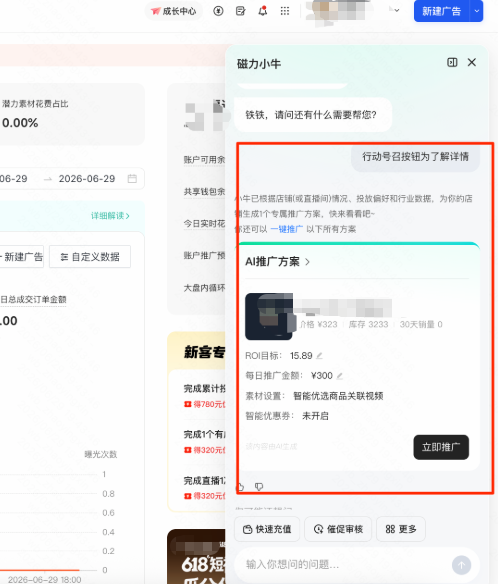Click the 立即推广 button
The height and width of the screenshot is (584, 498).
click(x=441, y=447)
